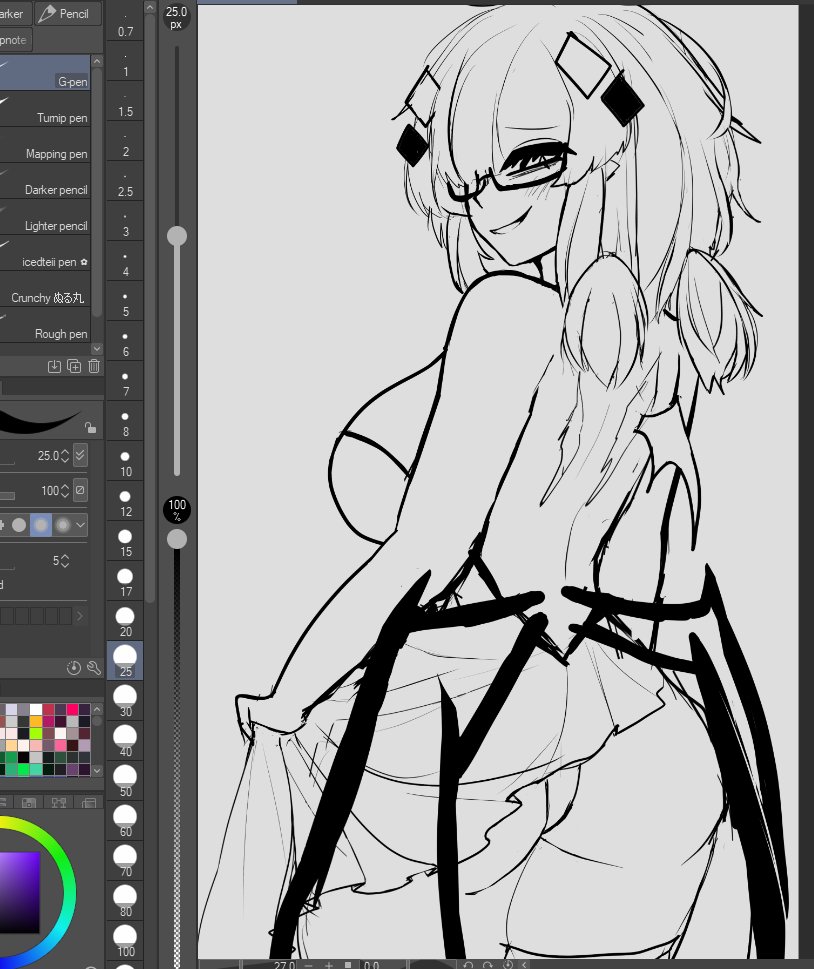Click the stabilization 5 stepper arrows
The width and height of the screenshot is (814, 969).
pyautogui.click(x=65, y=561)
